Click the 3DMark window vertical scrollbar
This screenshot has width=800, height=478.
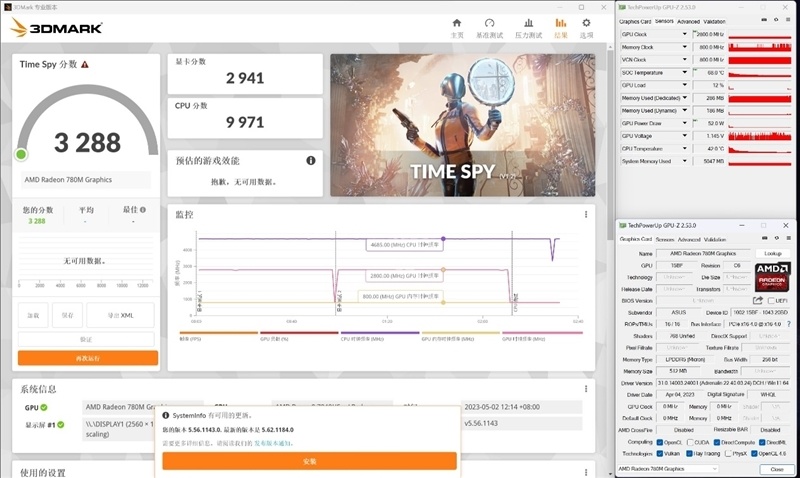[x=610, y=143]
